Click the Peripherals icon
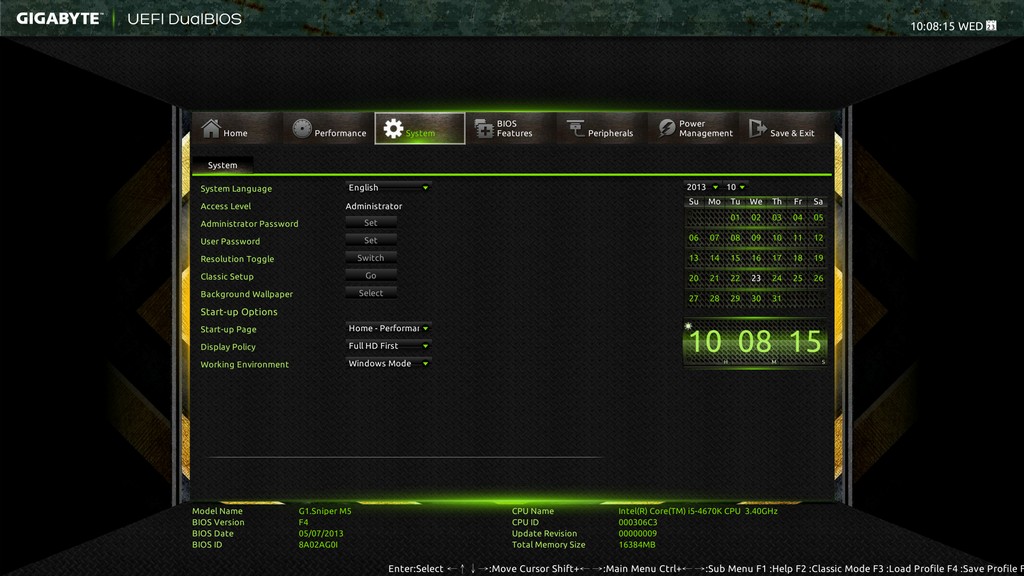1024x576 pixels. [575, 129]
